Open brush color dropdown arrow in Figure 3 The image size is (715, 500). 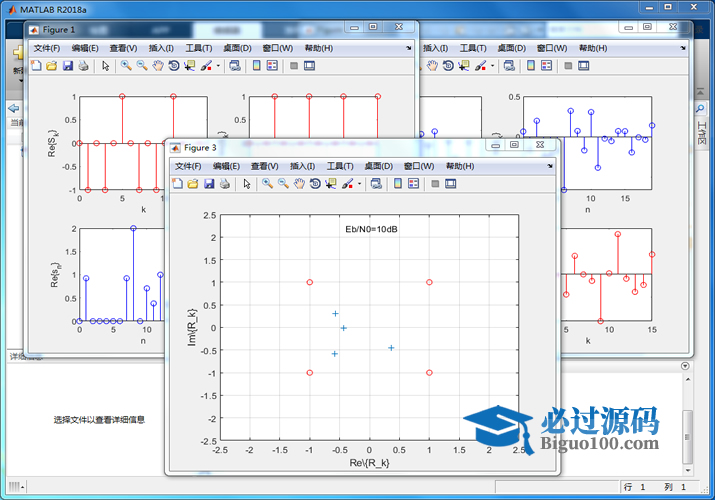tap(359, 184)
